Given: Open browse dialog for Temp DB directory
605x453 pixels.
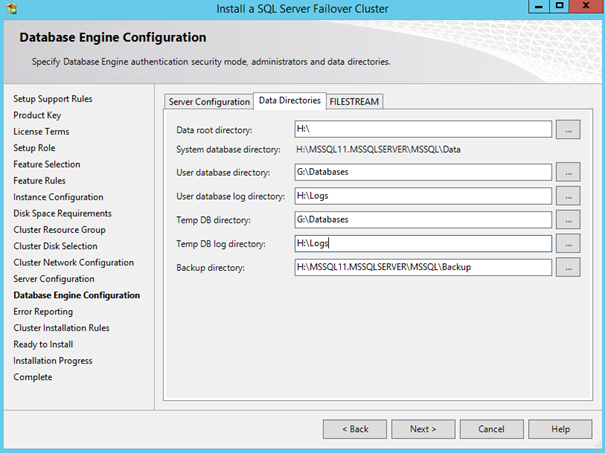Looking at the screenshot, I should pos(568,220).
